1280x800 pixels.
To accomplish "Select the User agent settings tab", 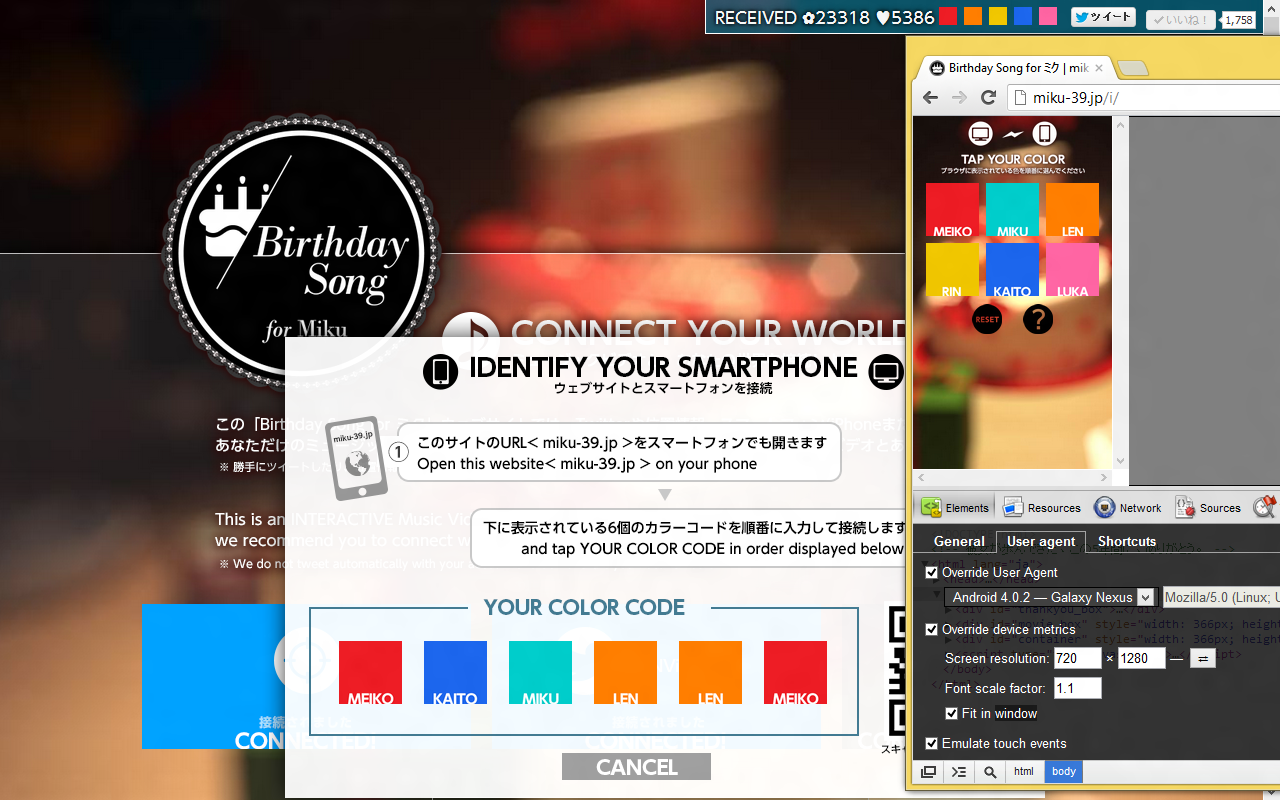I will click(1041, 541).
